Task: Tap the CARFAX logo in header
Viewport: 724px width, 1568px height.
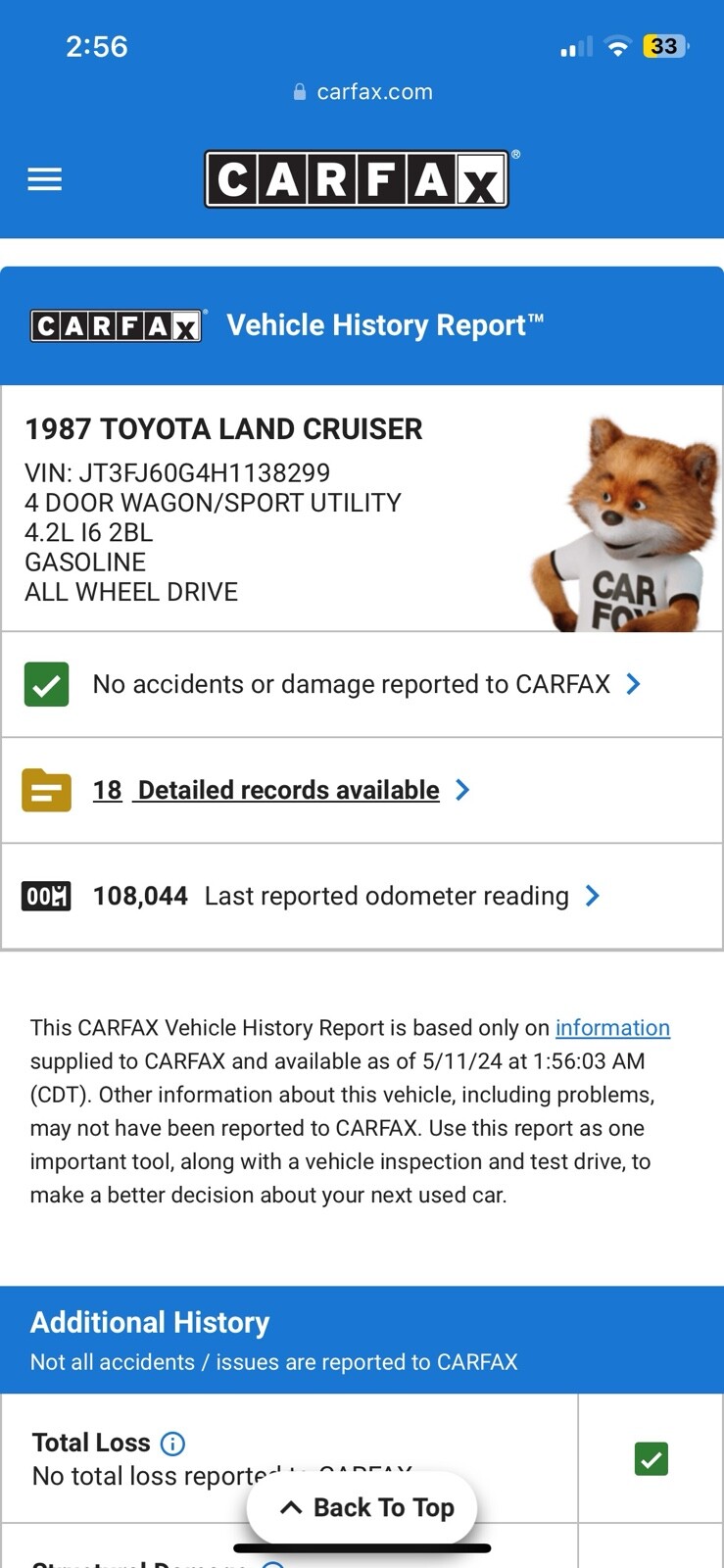Action: (357, 179)
